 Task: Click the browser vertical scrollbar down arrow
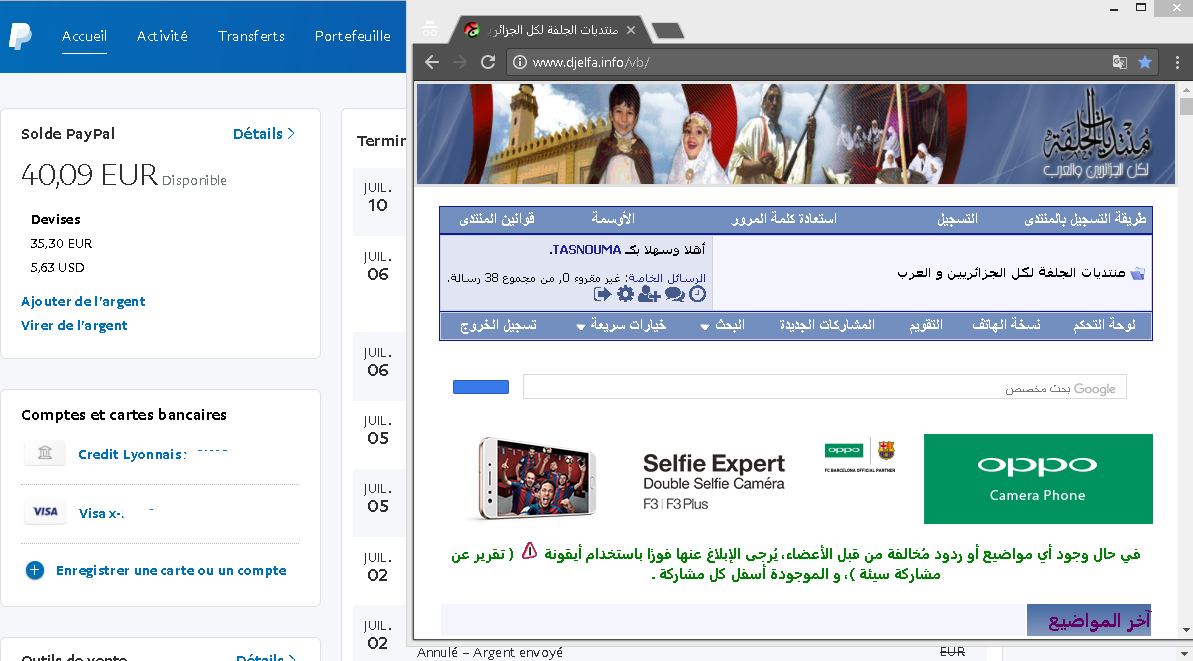coord(1186,631)
